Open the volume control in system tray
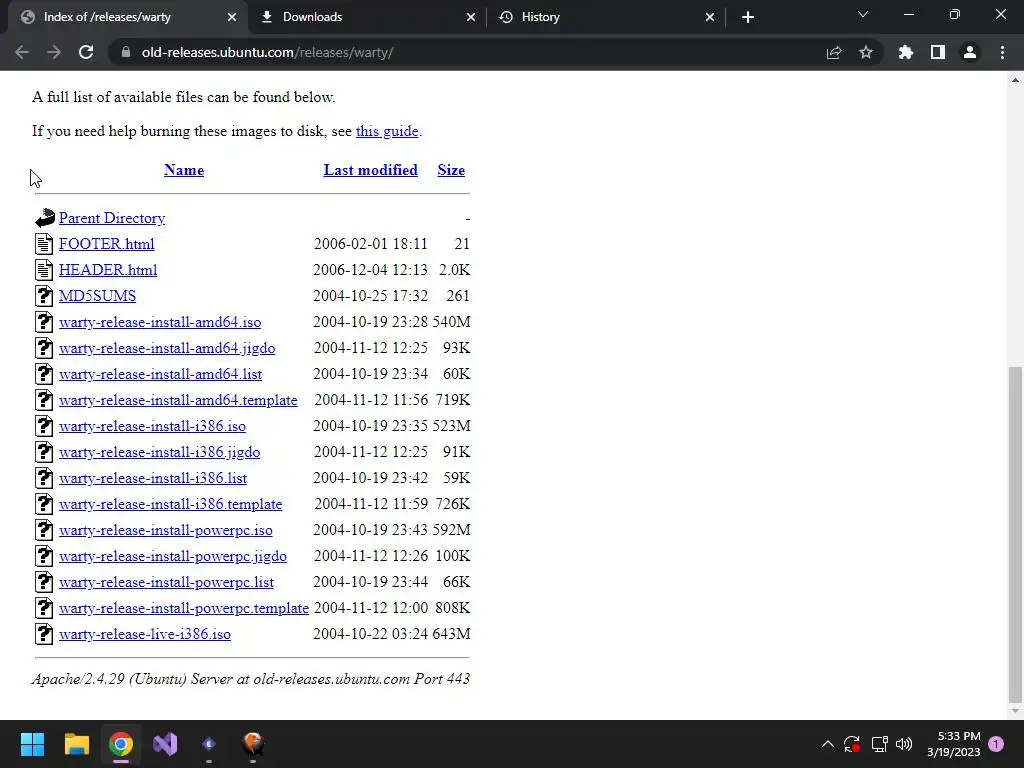Image resolution: width=1024 pixels, height=768 pixels. coord(904,744)
